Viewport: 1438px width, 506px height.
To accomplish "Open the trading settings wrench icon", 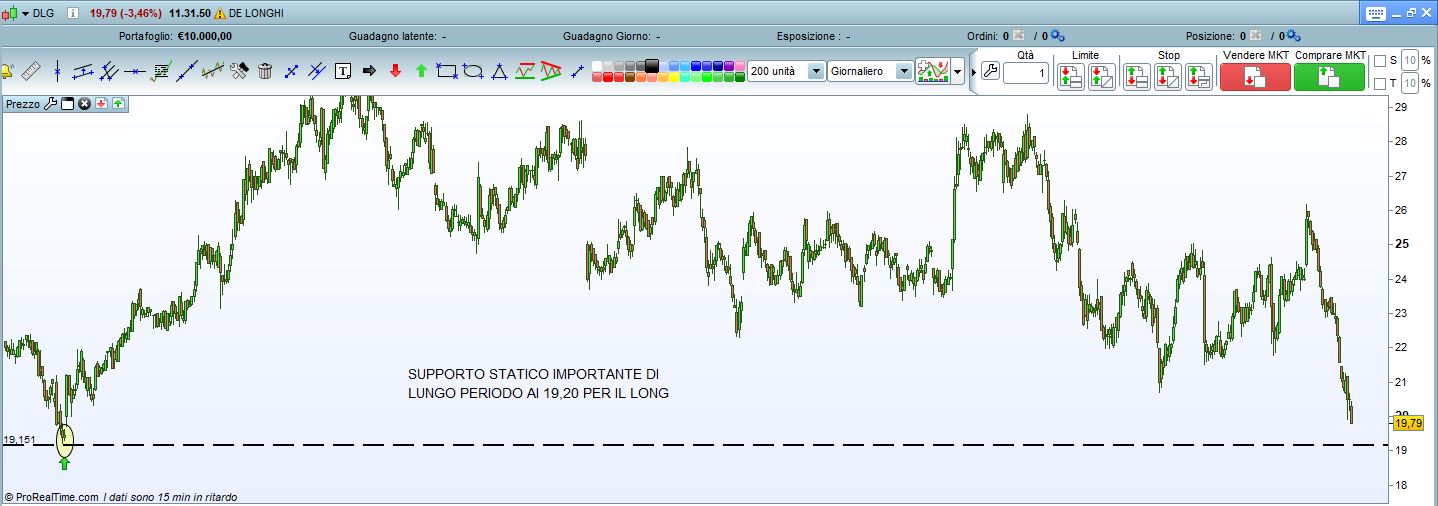I will (990, 71).
